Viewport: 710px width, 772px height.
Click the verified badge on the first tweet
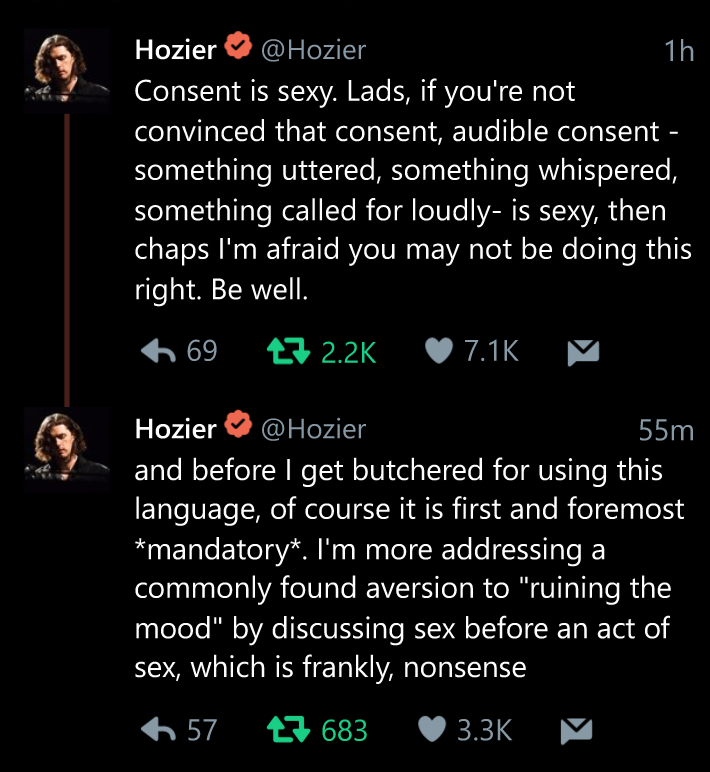[237, 48]
